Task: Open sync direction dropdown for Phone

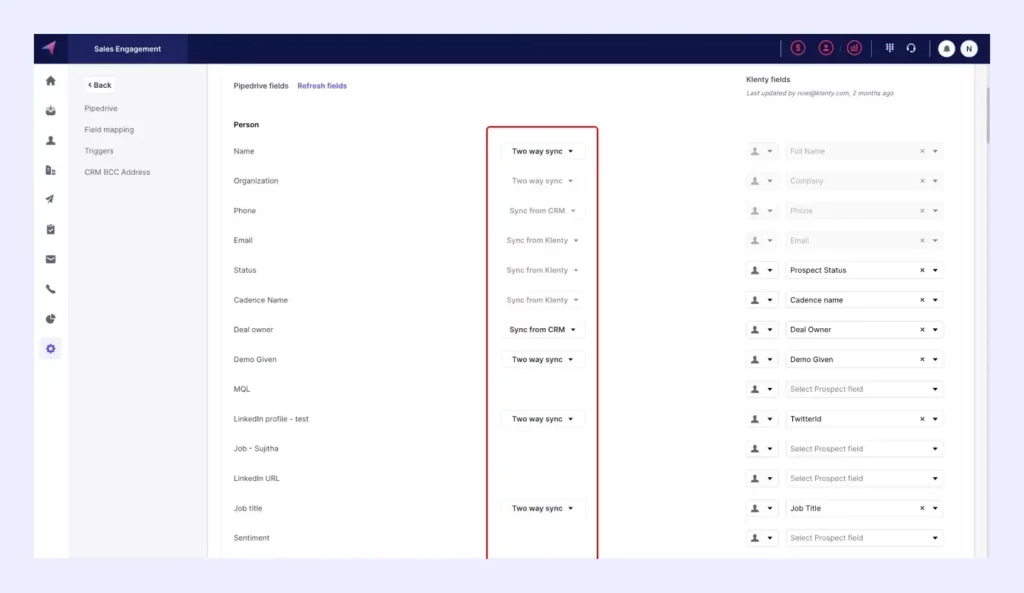Action: [x=542, y=210]
